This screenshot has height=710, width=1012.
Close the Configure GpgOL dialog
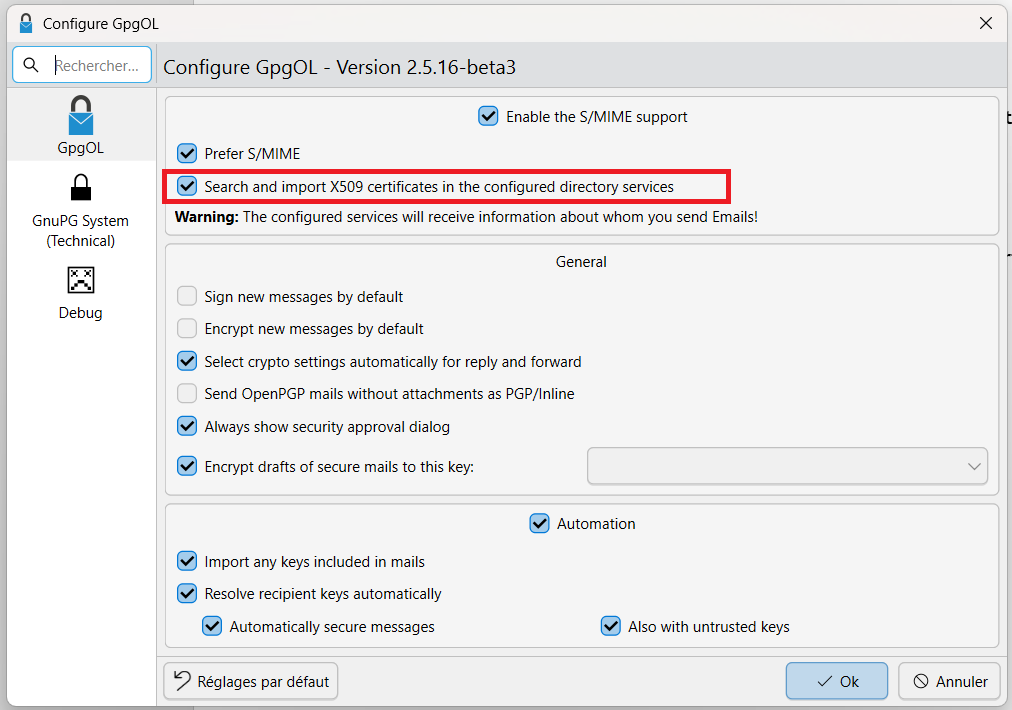pos(986,23)
